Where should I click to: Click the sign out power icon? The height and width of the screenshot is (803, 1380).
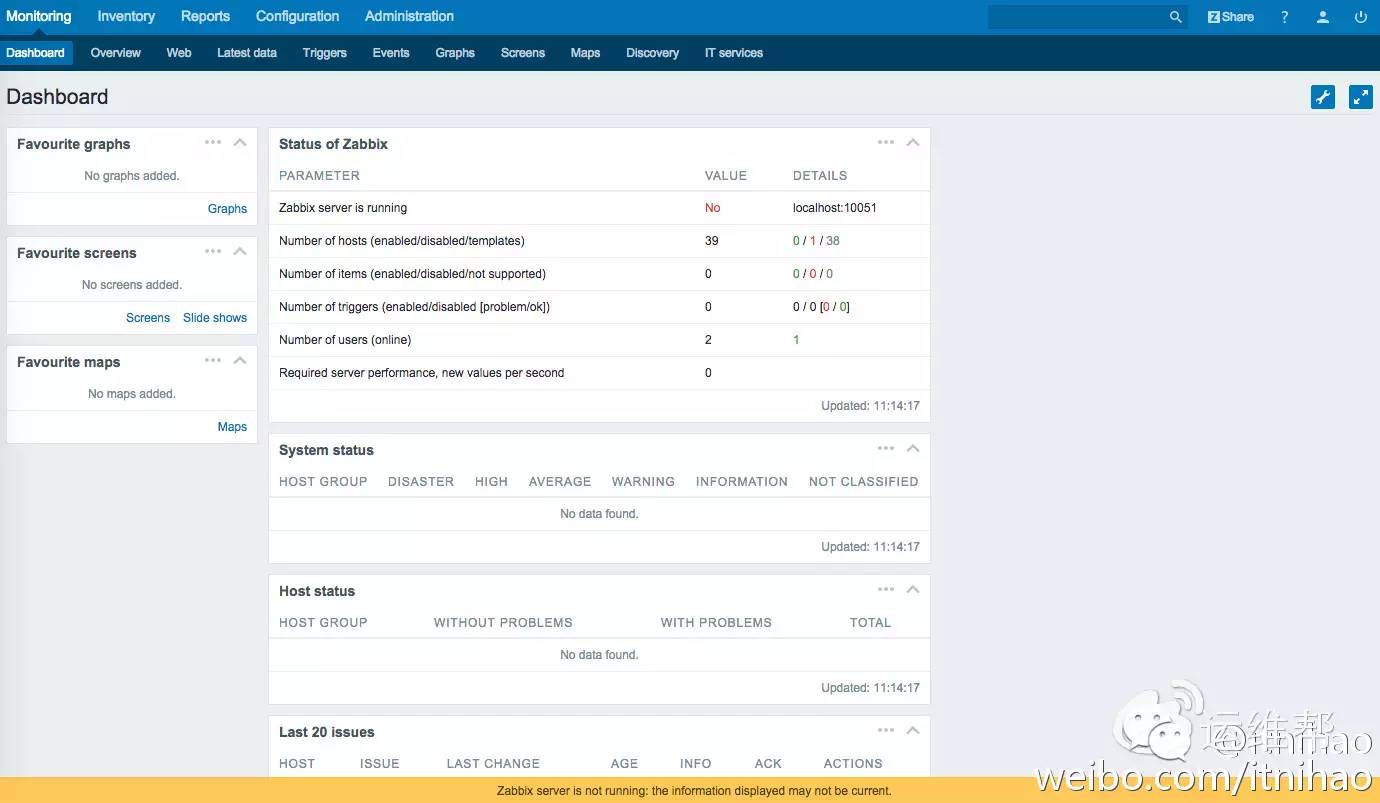click(x=1361, y=17)
